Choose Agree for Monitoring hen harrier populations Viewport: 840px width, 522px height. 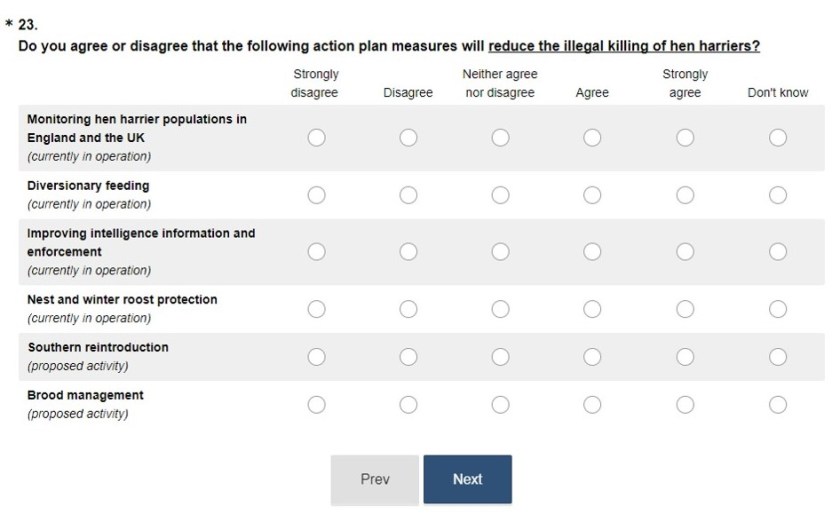coord(592,138)
